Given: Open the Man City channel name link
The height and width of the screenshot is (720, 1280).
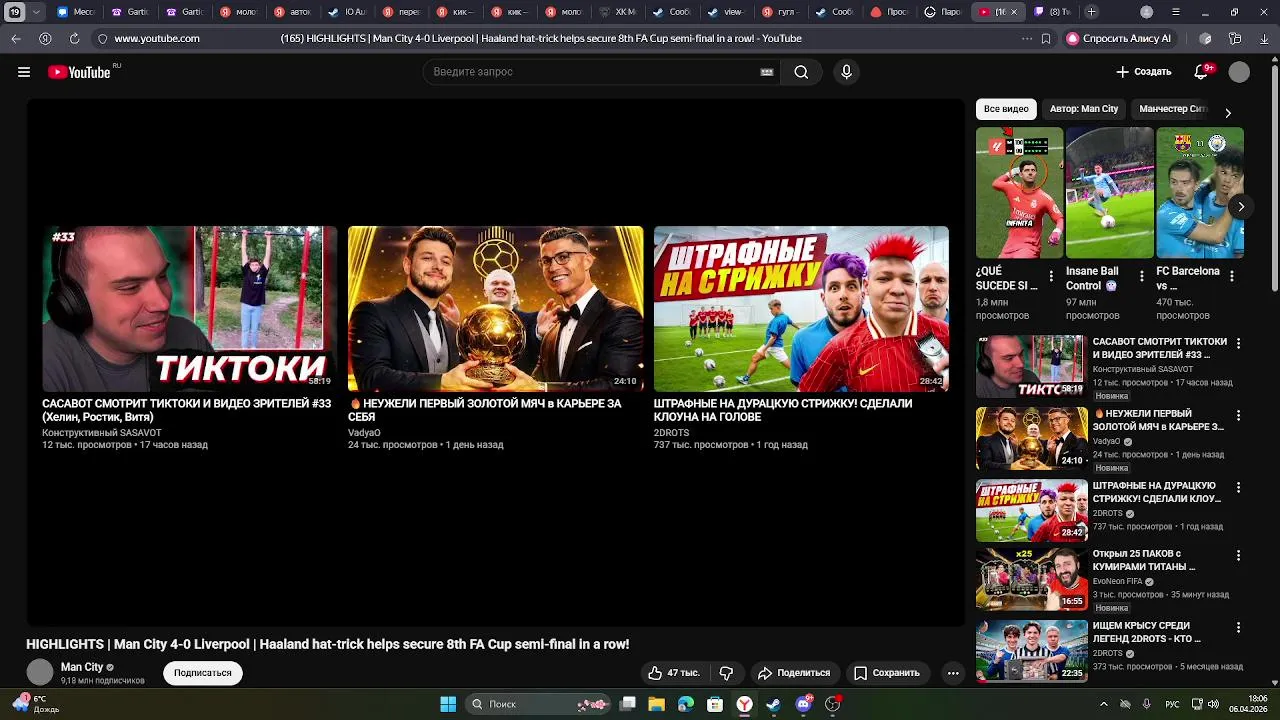Looking at the screenshot, I should click(x=82, y=667).
